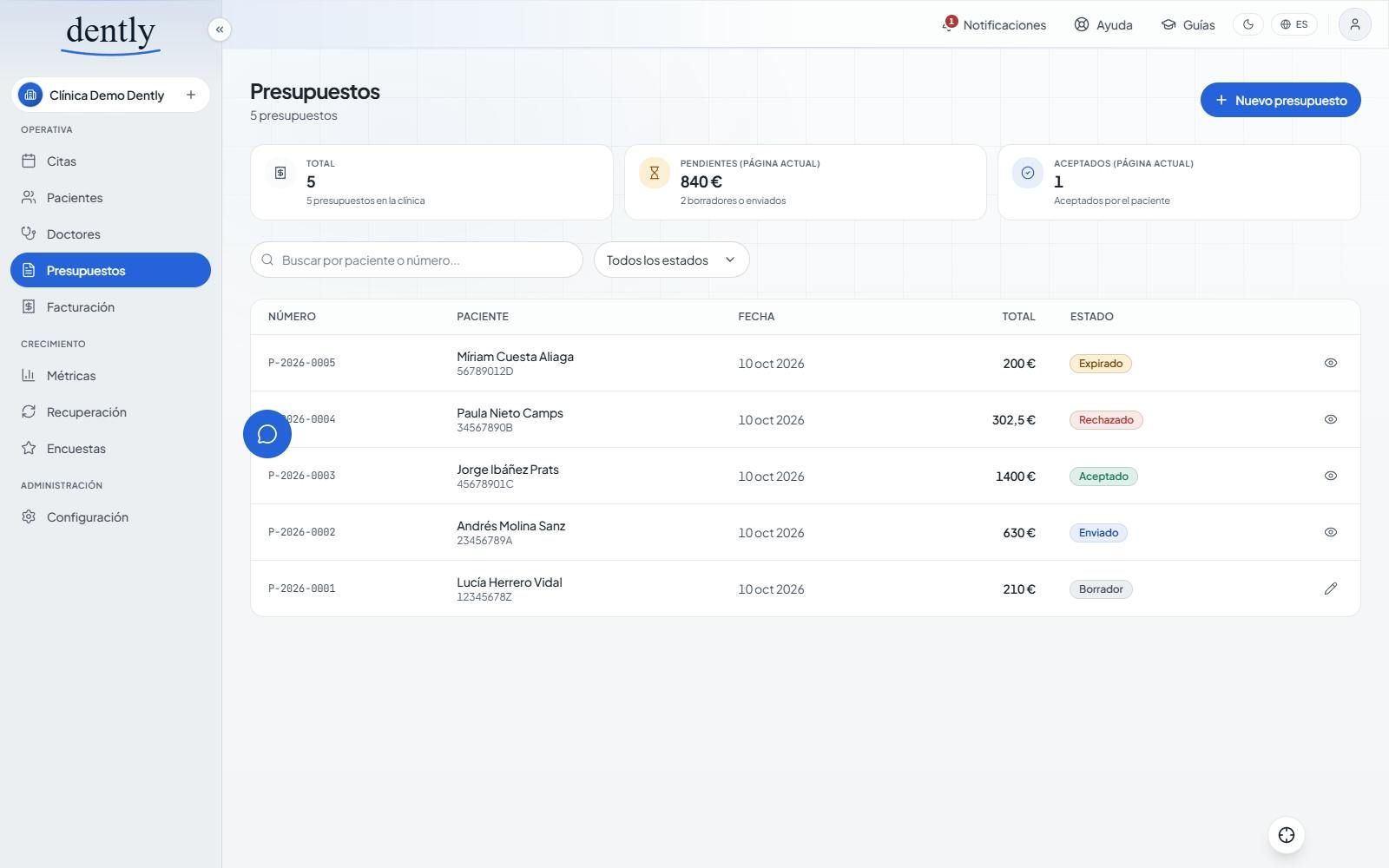Click the check icon in Aceptados card

click(x=1028, y=173)
